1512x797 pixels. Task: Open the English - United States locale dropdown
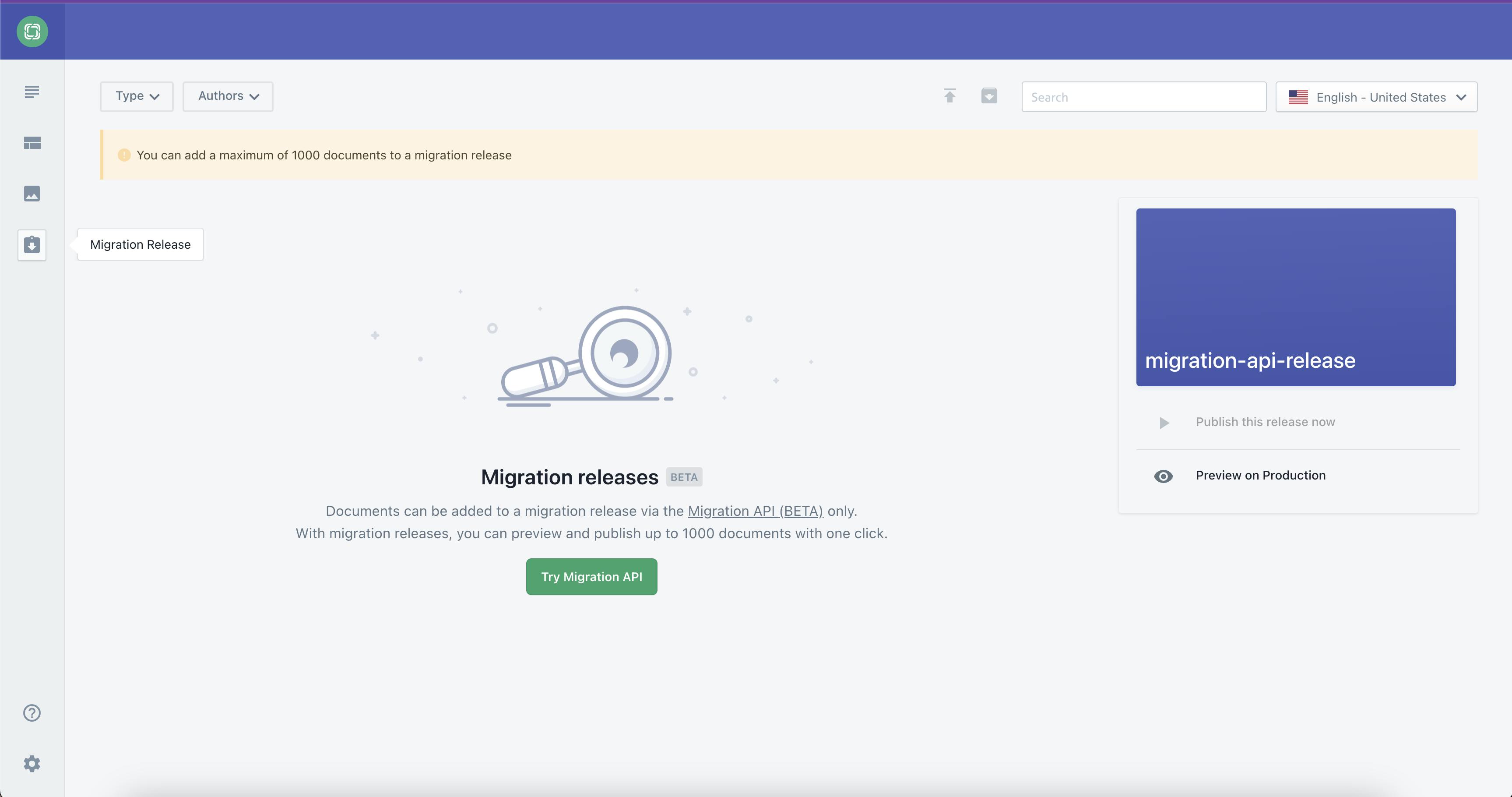(x=1376, y=97)
